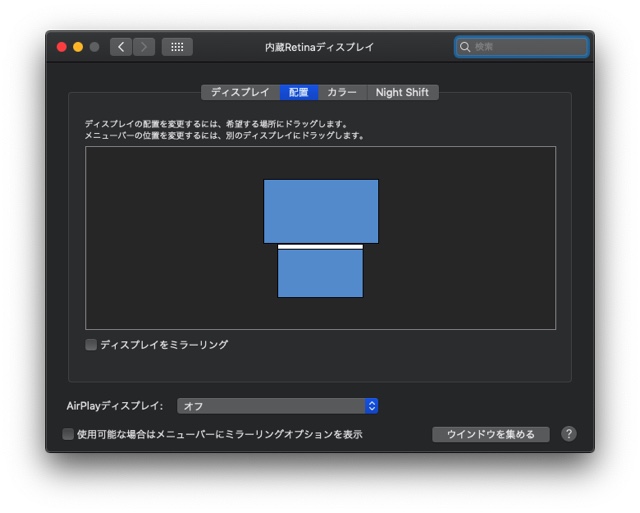Open help with the question mark button

click(569, 434)
